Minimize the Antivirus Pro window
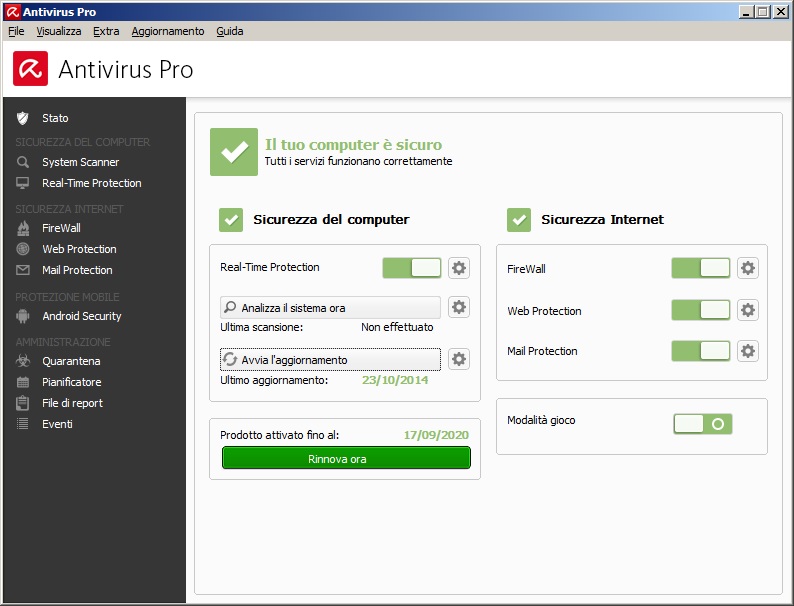This screenshot has width=794, height=606. [745, 12]
